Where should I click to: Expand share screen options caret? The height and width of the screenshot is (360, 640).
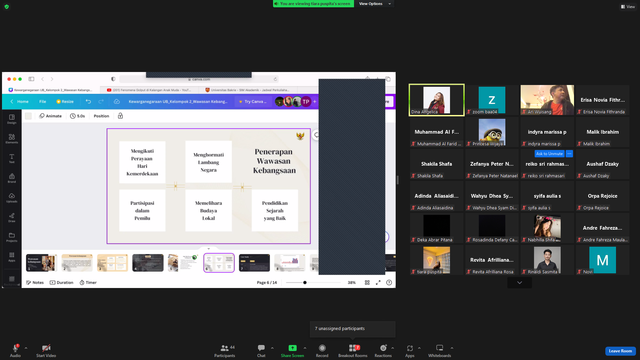tap(305, 348)
